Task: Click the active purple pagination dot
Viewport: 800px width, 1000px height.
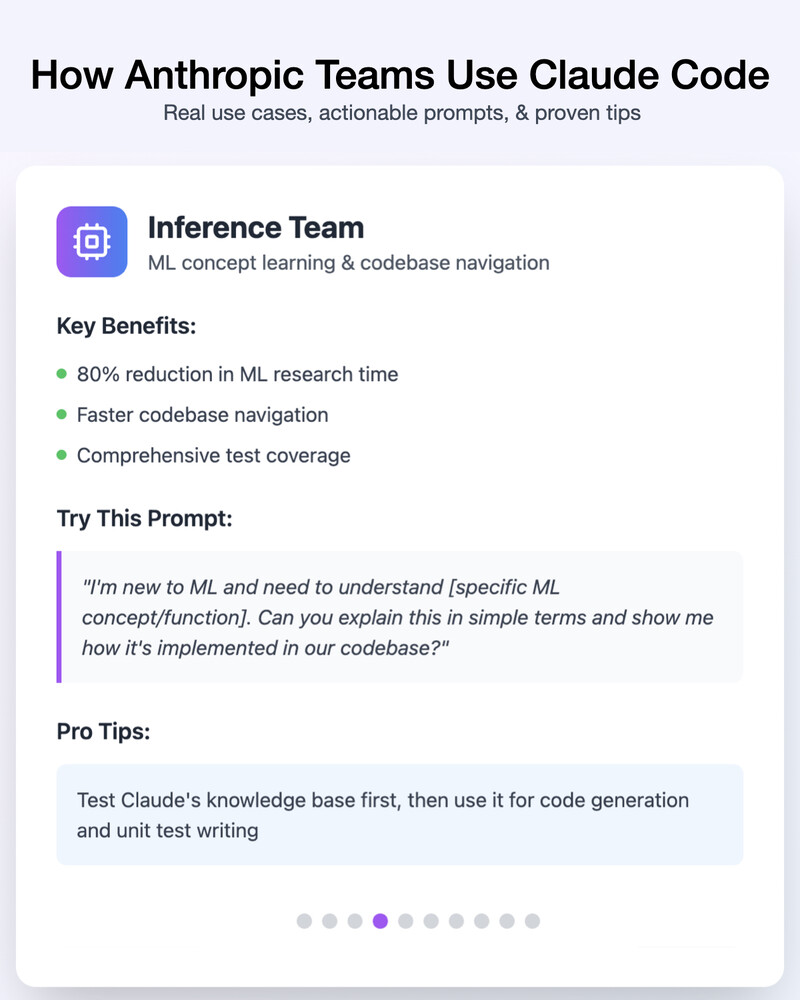Action: point(380,921)
